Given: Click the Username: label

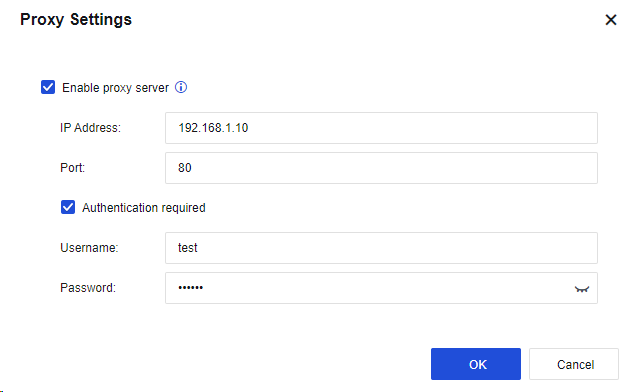Looking at the screenshot, I should click(x=89, y=248).
